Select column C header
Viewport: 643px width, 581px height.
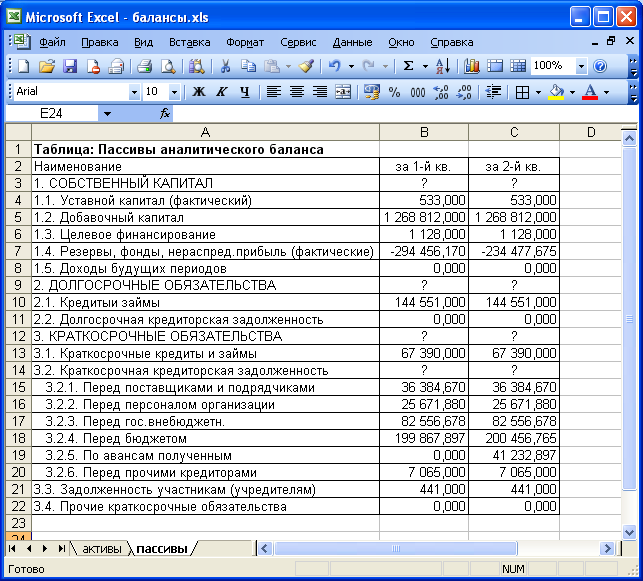click(x=514, y=132)
